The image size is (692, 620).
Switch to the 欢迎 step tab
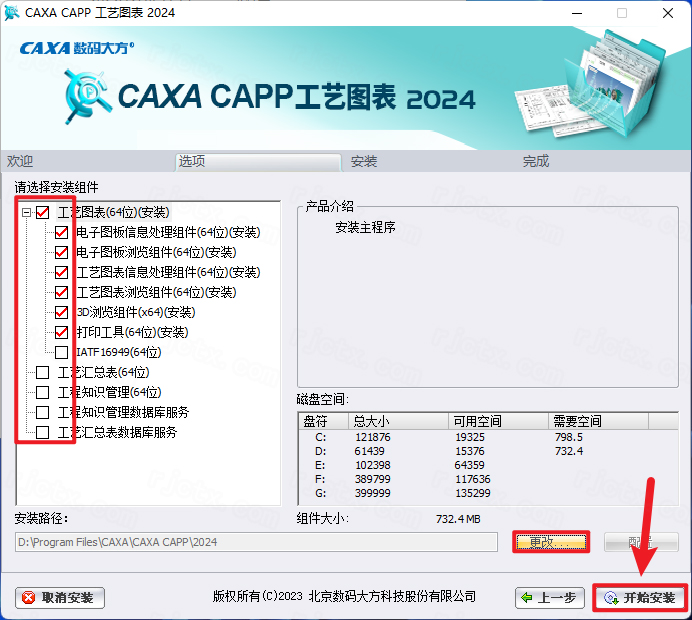pyautogui.click(x=20, y=161)
